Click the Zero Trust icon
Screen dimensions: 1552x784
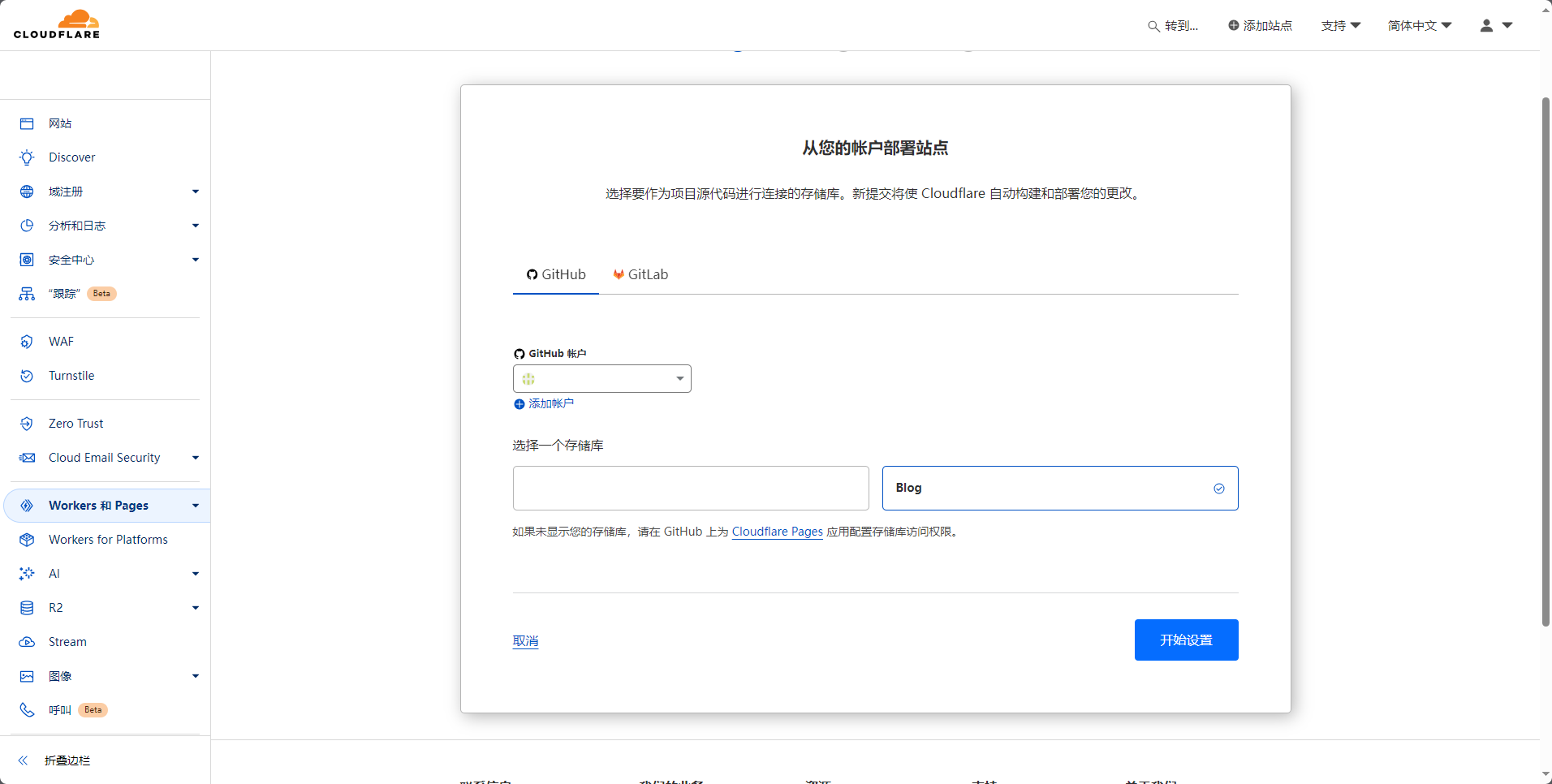(27, 424)
